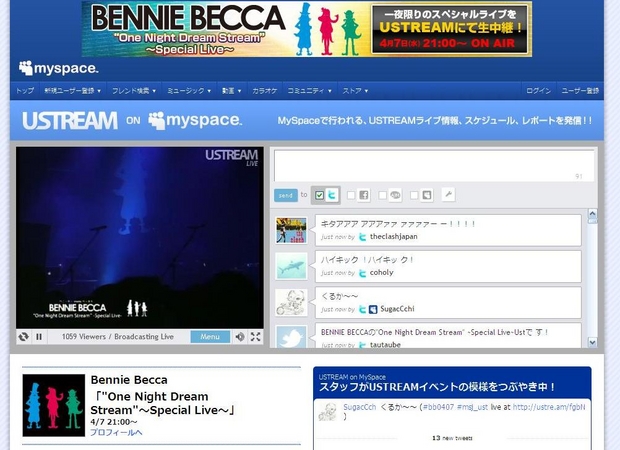Click the #bb0407 hashtag

[438, 407]
